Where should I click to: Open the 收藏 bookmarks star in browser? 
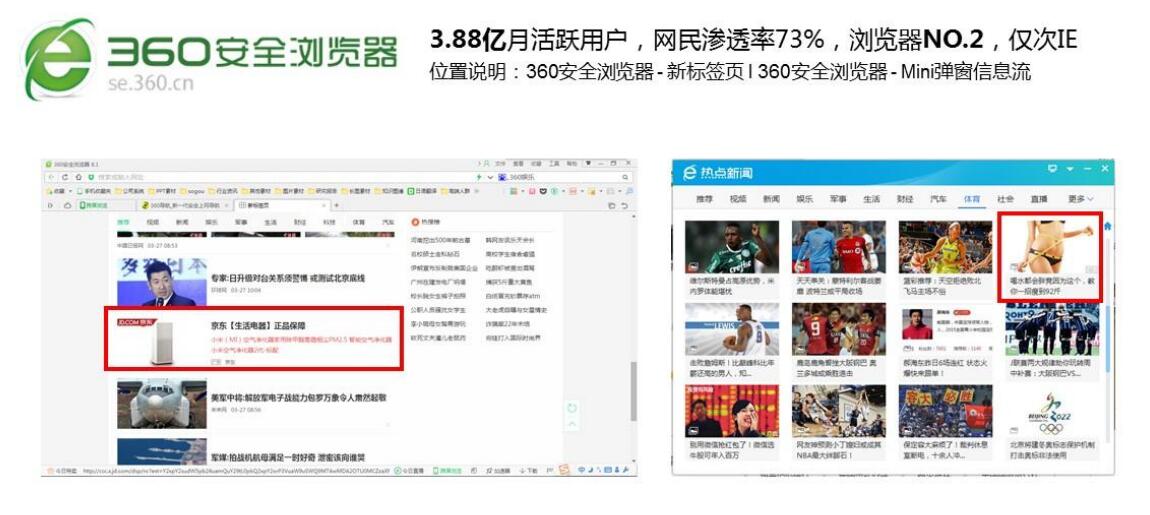click(x=54, y=191)
